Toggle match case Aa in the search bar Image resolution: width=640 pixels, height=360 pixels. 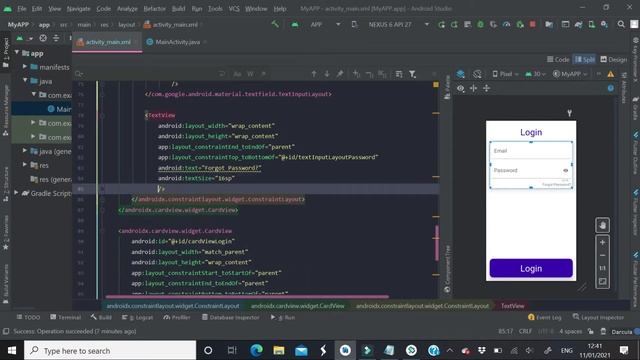click(237, 74)
